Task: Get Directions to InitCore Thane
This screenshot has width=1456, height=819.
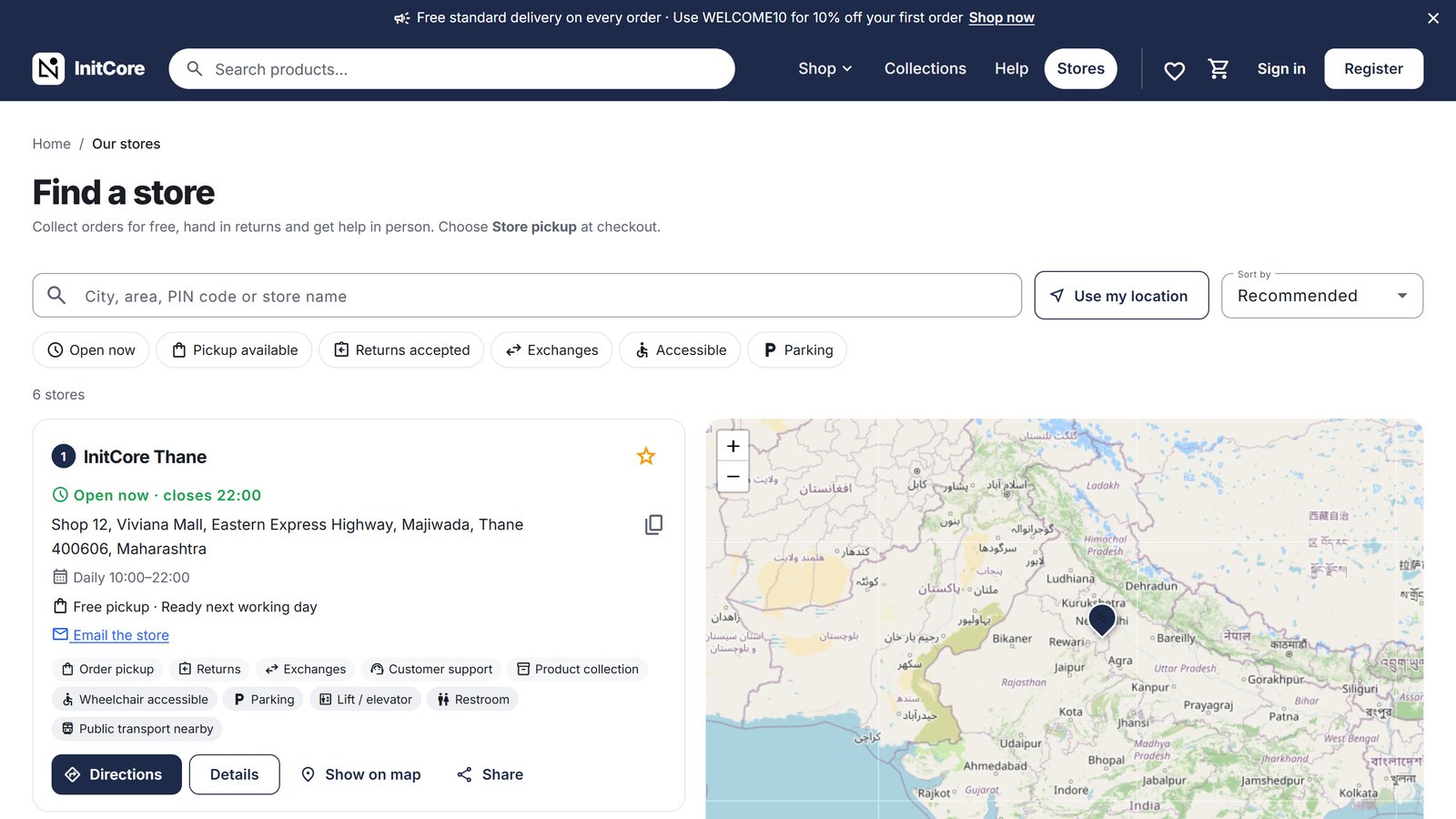Action: [x=116, y=774]
